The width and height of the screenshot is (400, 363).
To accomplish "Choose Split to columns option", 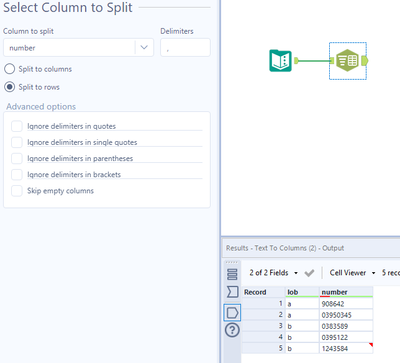I will tap(9, 69).
